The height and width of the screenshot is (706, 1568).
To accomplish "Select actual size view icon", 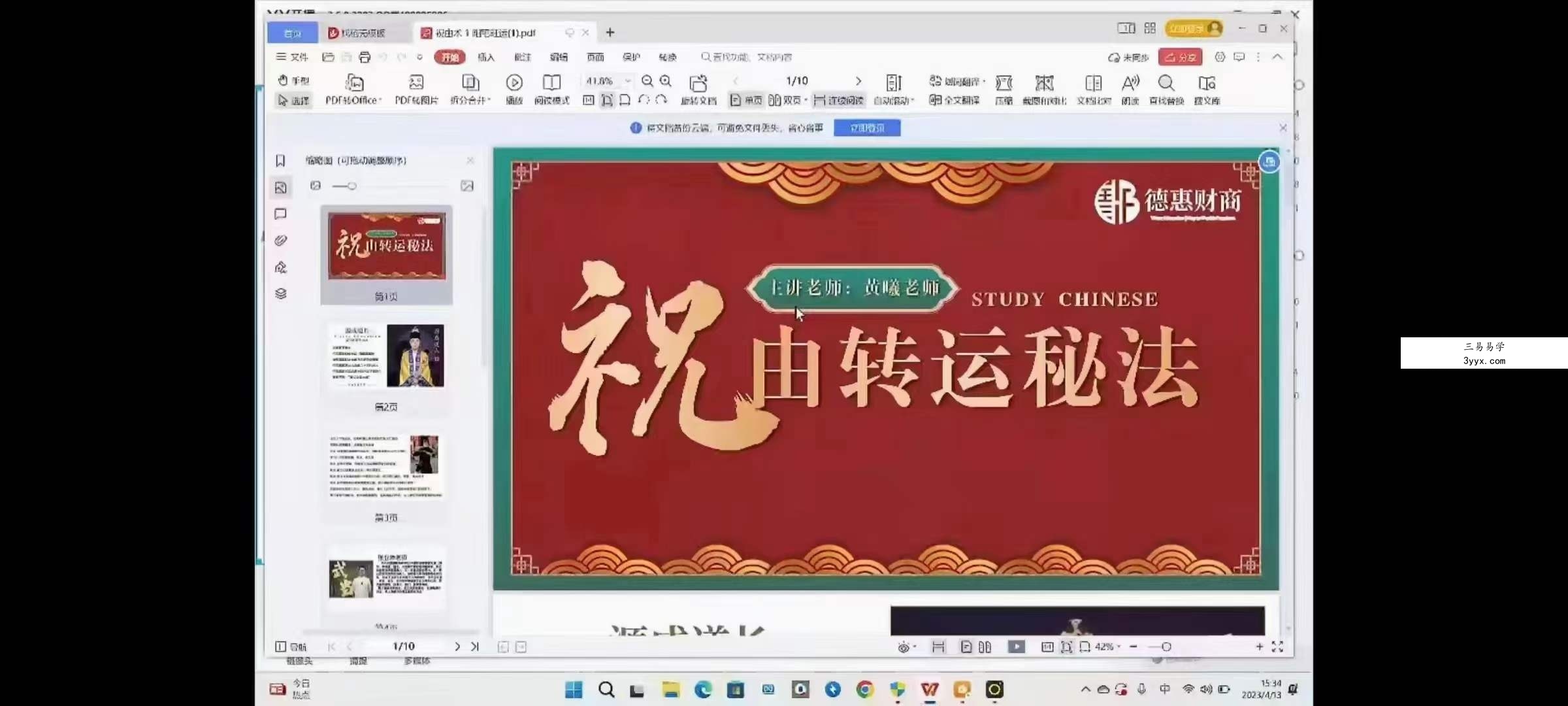I will [588, 100].
